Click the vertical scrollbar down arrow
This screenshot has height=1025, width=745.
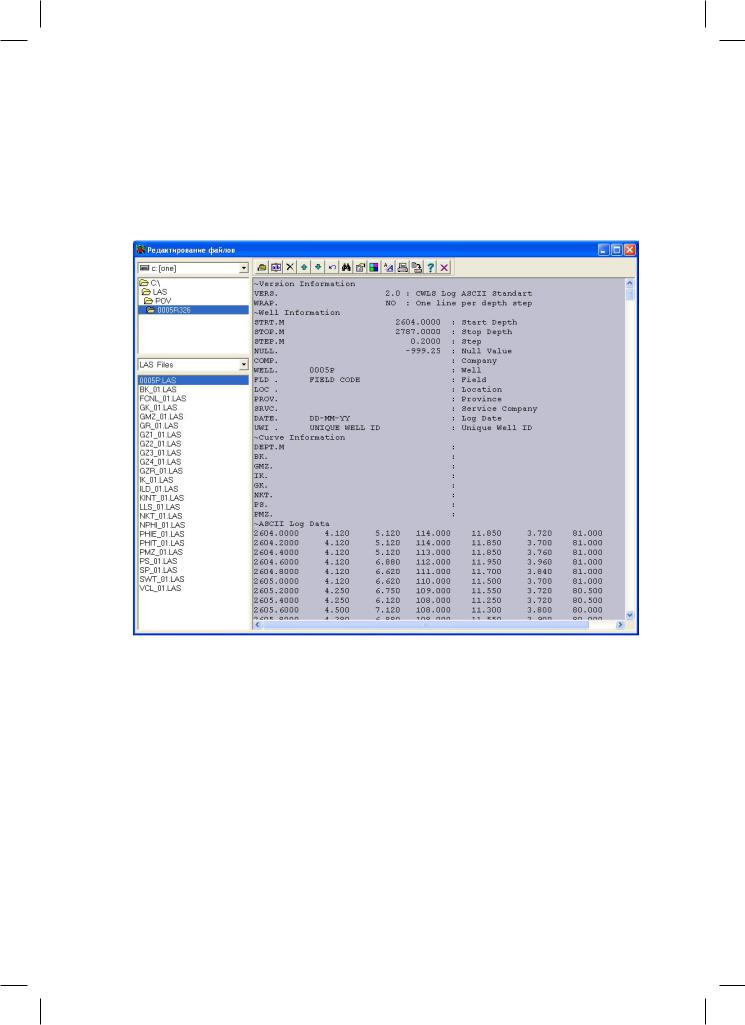click(x=630, y=615)
